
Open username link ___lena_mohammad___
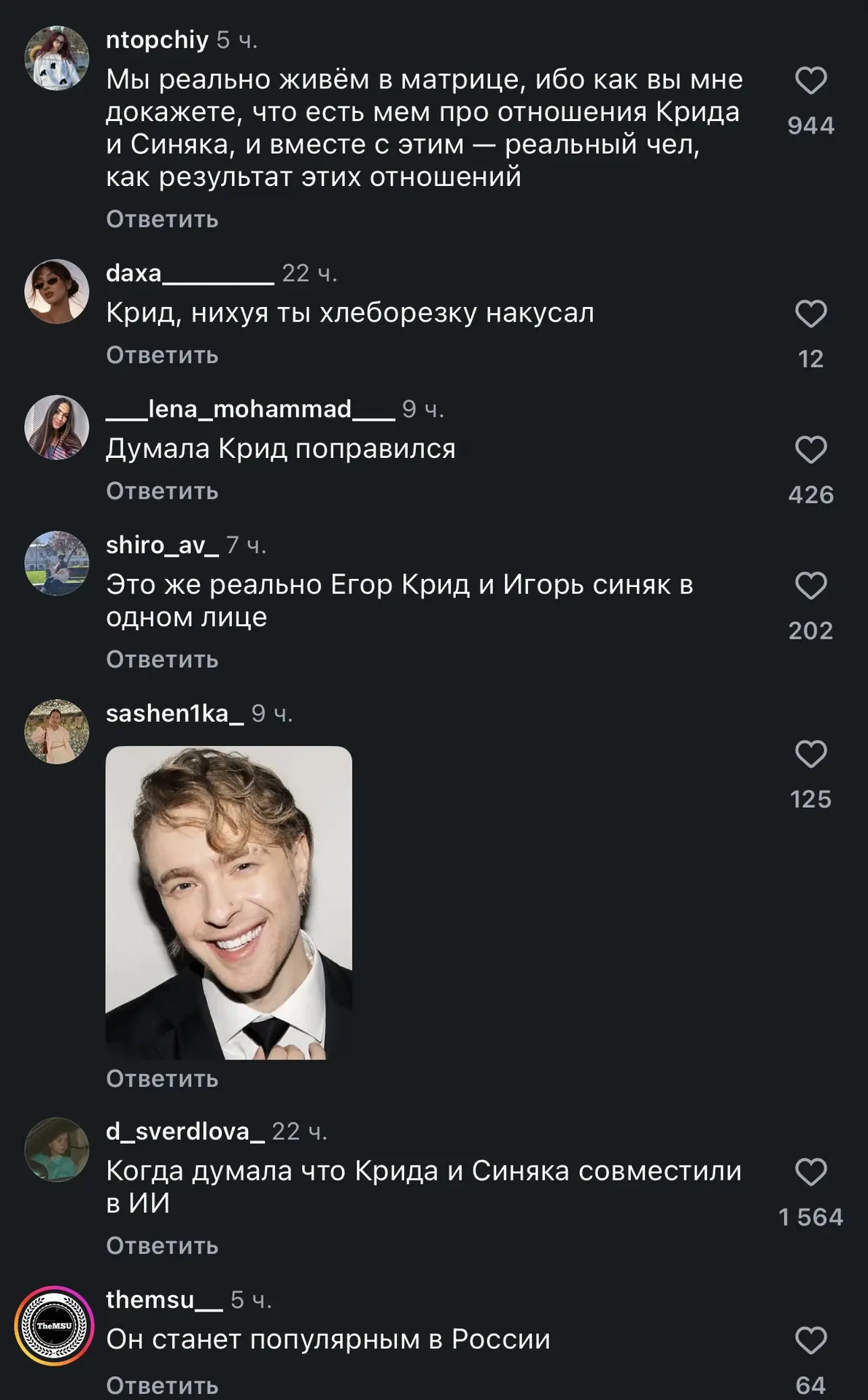[x=250, y=409]
